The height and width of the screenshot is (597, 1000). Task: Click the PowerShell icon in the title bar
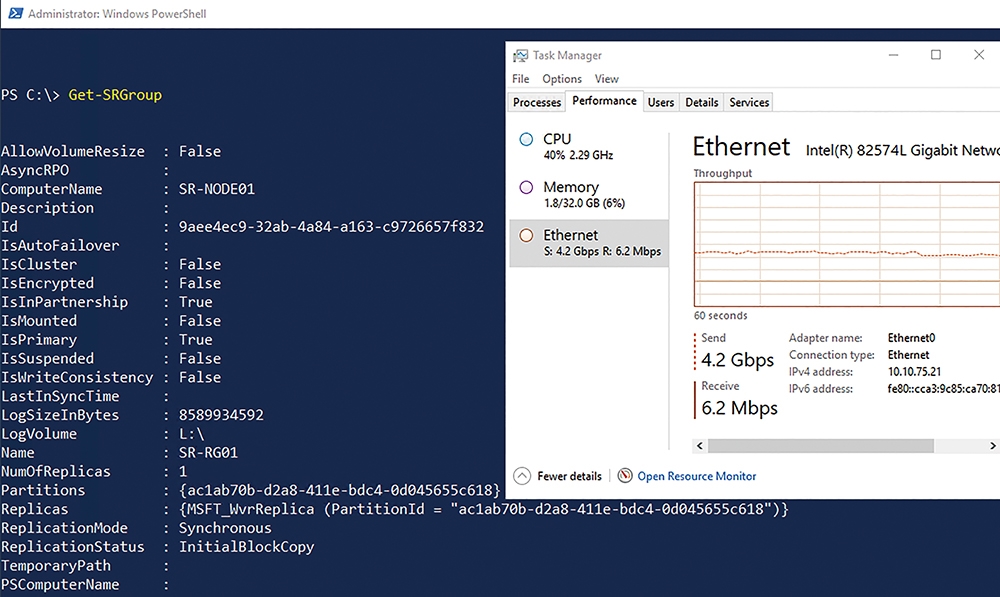(x=15, y=13)
